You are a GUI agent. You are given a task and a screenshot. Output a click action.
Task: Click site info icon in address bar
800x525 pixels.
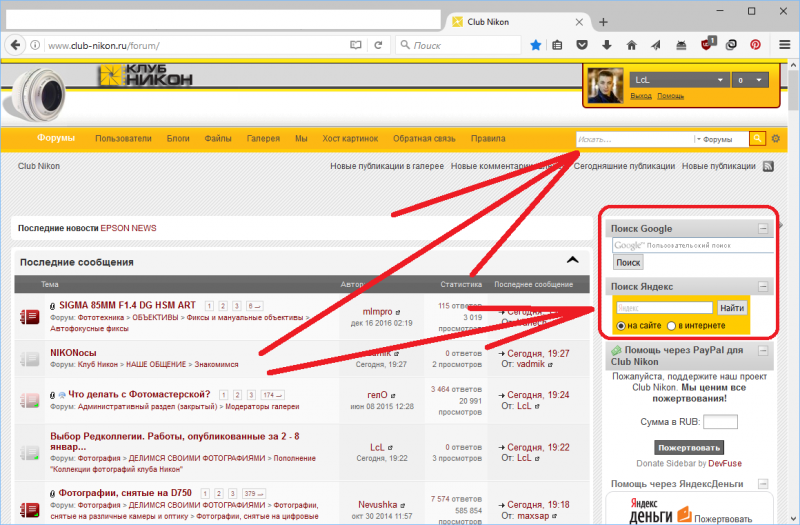(35, 45)
